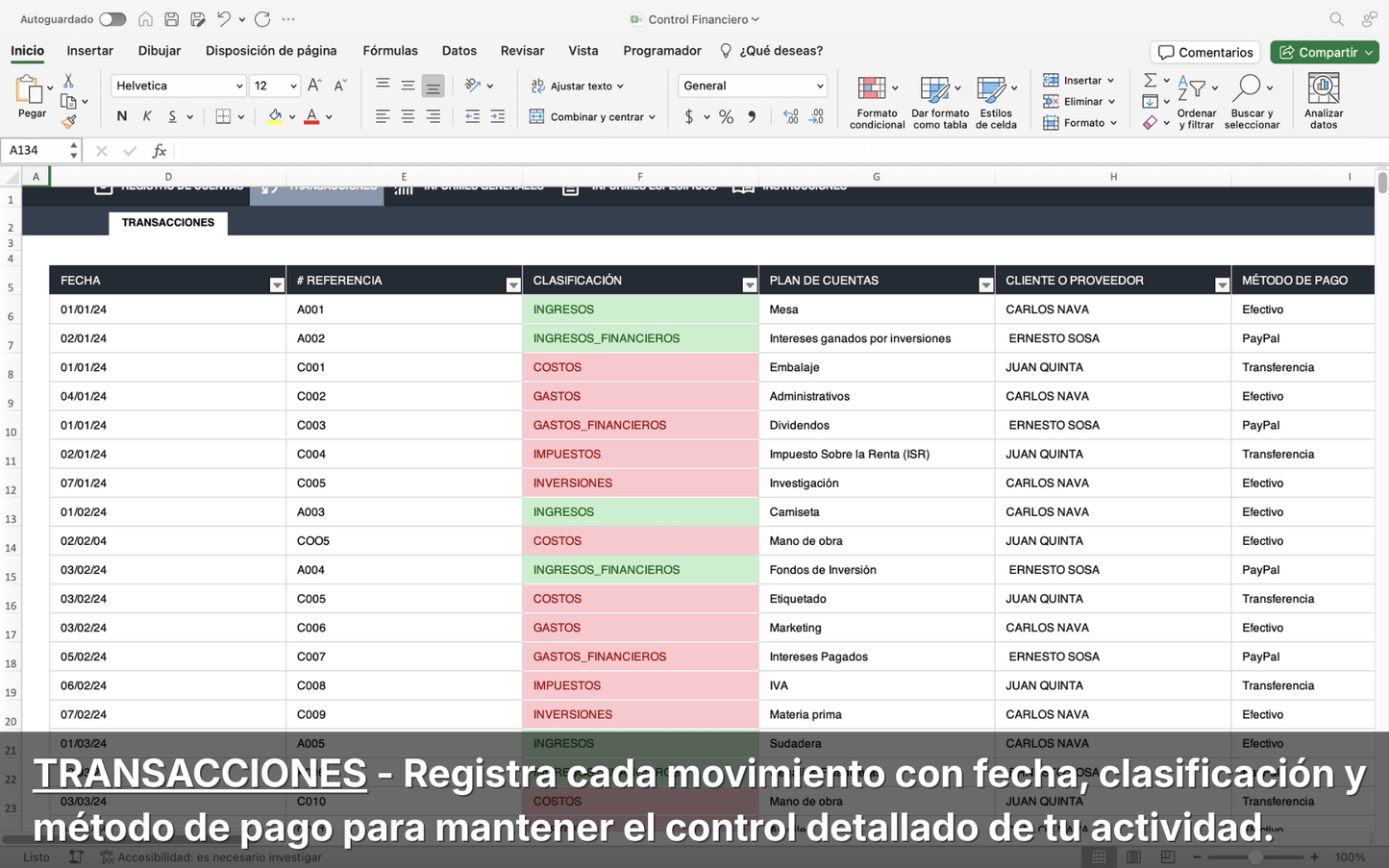Open the General number format dropdown

tap(752, 86)
